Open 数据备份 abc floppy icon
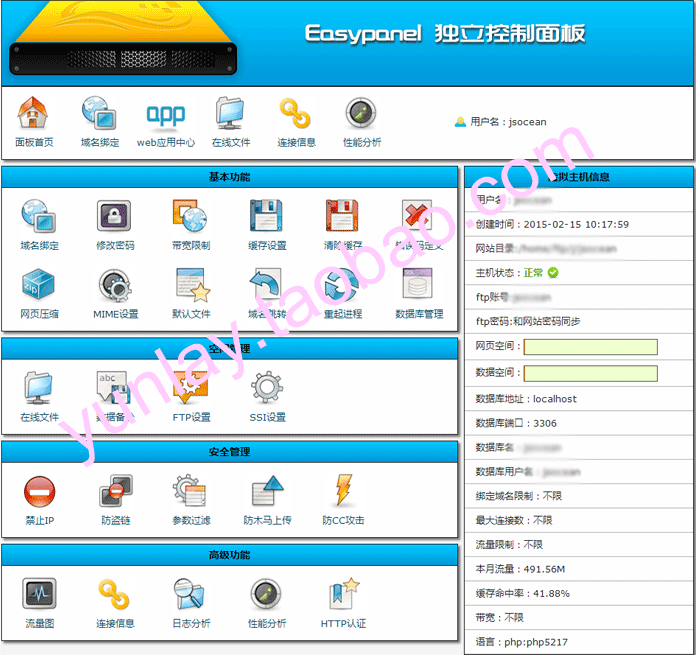The image size is (696, 655). click(x=113, y=388)
